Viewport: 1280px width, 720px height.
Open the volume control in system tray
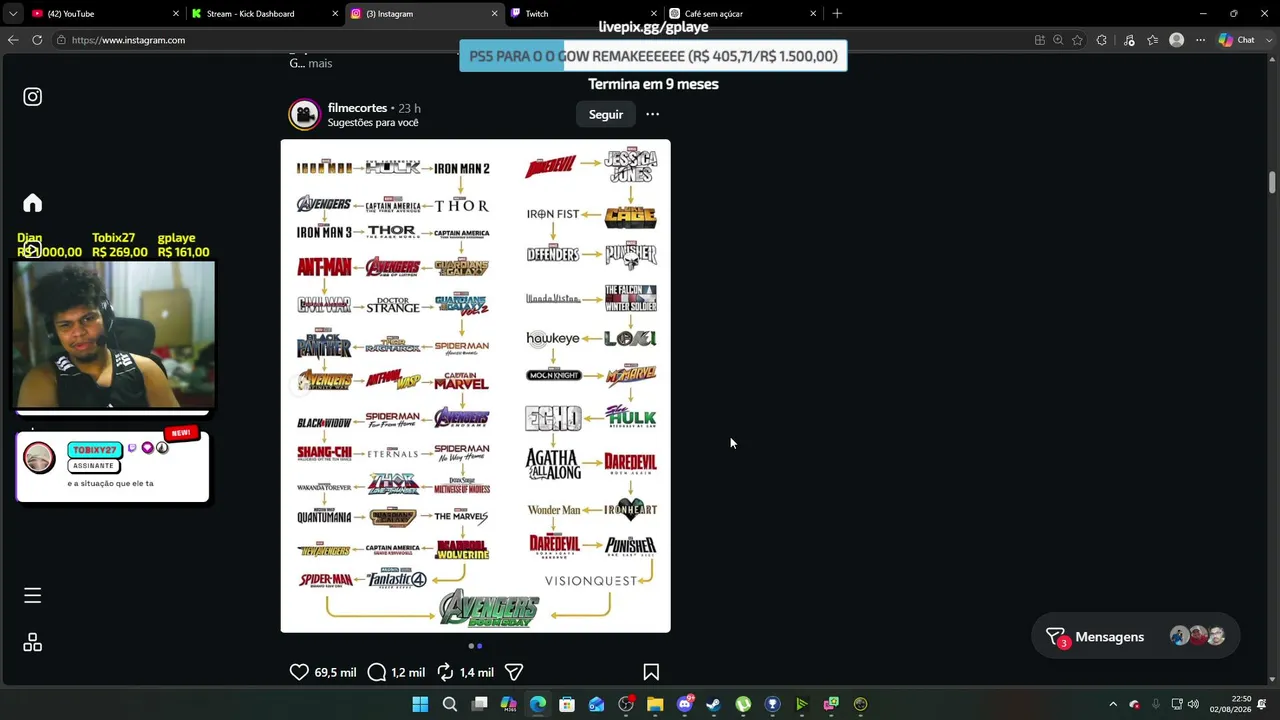[x=1193, y=704]
